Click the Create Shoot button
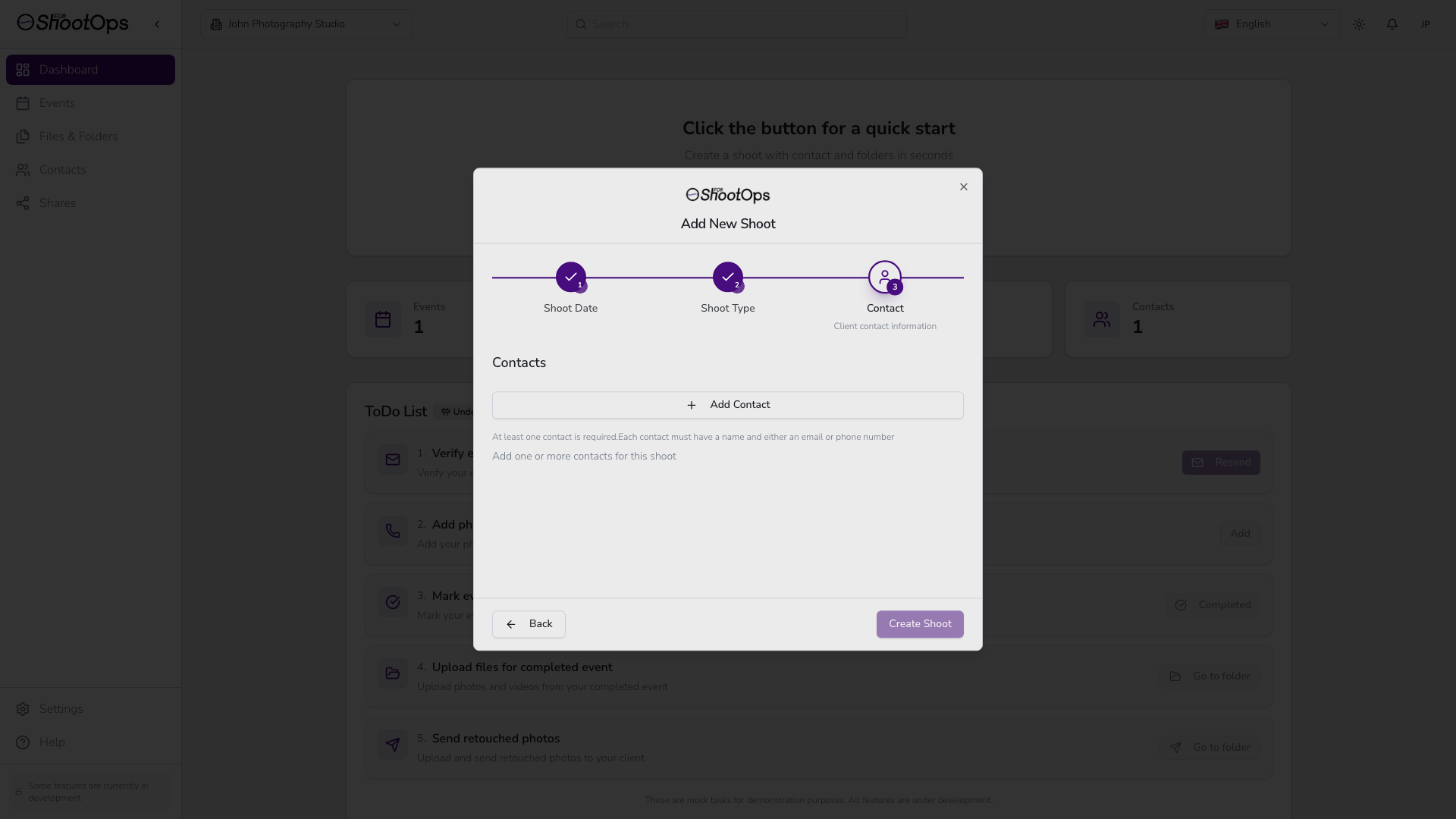Screen dimensions: 1456x819 919,624
